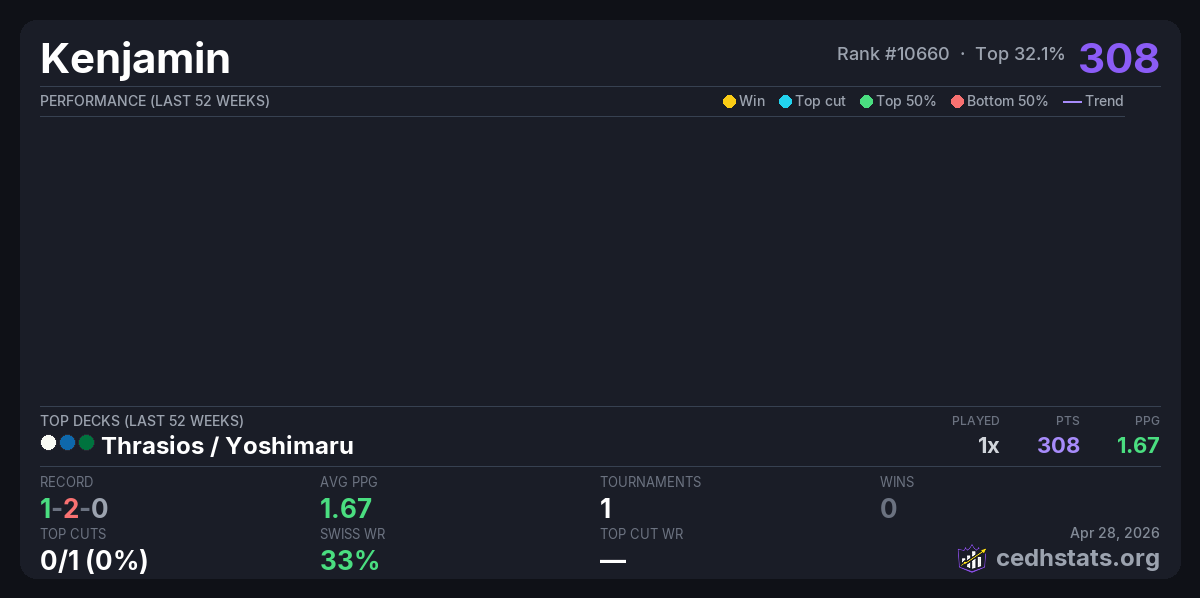Click the 0/1 (0%) top cuts value
Viewport: 1200px width, 598px height.
click(94, 561)
